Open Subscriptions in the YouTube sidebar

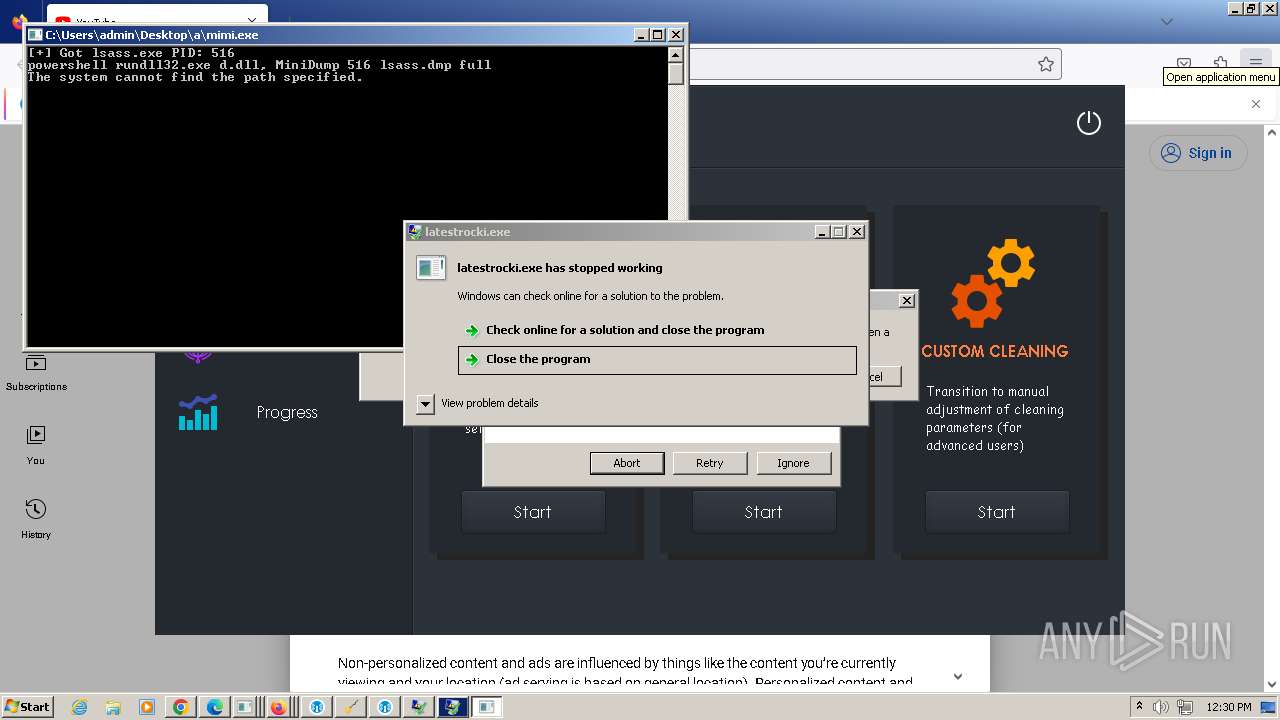coord(36,372)
